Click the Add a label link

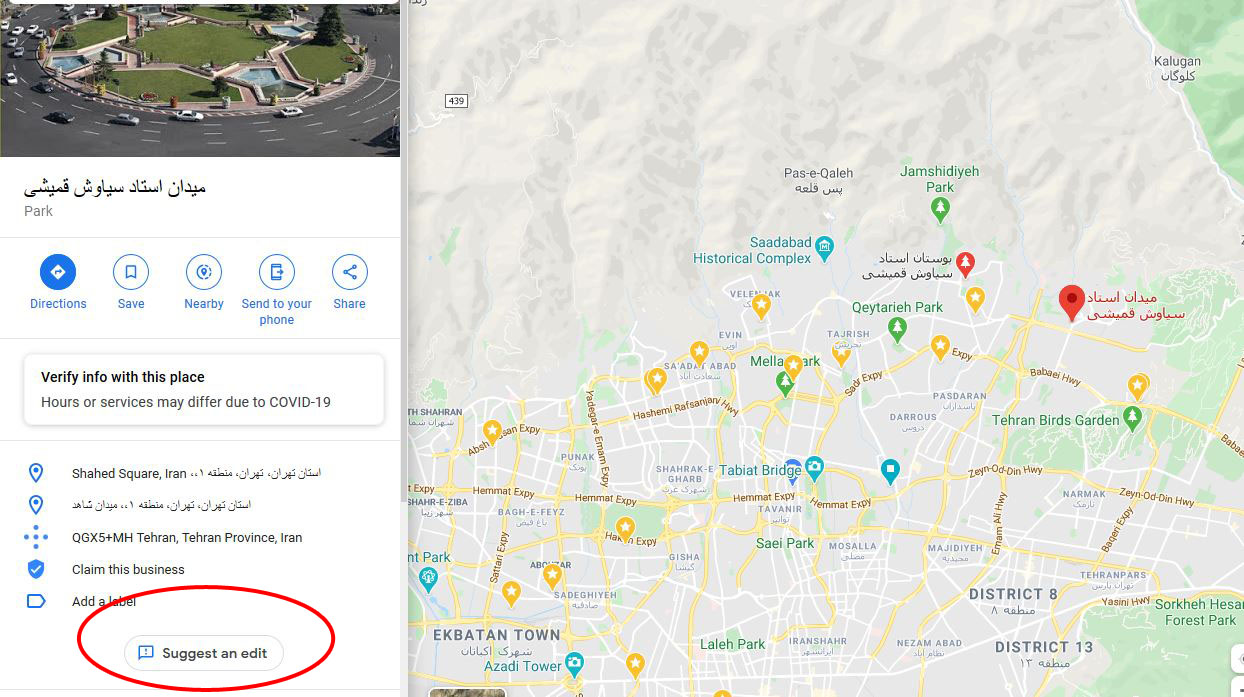(x=104, y=601)
